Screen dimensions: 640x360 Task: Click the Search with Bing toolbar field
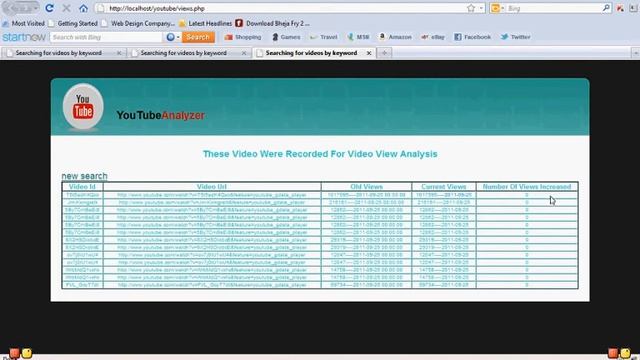(x=106, y=37)
